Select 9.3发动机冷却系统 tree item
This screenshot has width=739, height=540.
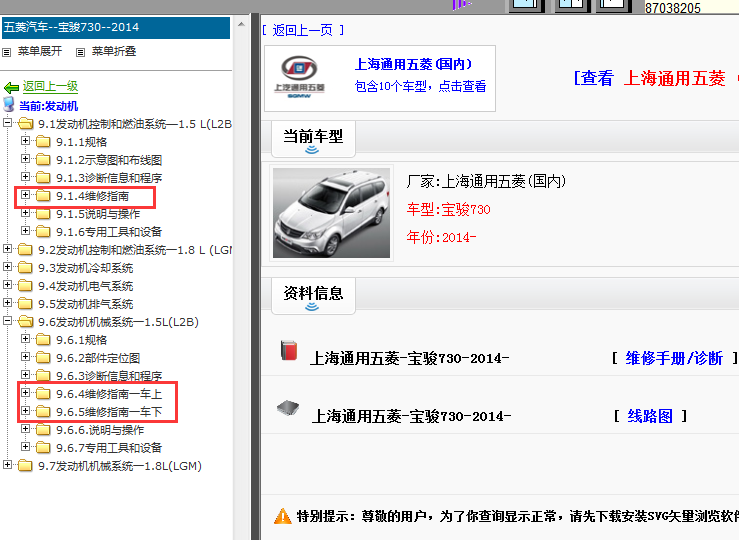coord(85,268)
